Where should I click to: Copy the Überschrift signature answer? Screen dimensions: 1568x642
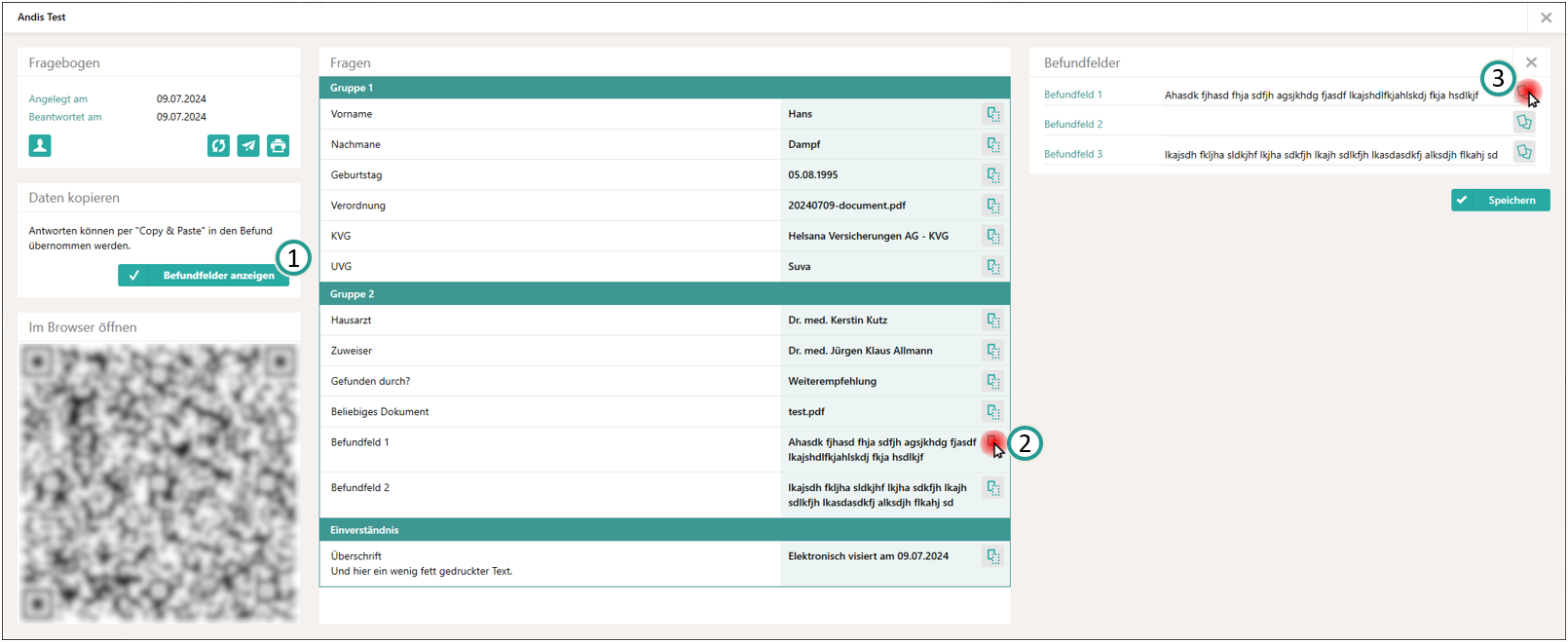[x=992, y=556]
